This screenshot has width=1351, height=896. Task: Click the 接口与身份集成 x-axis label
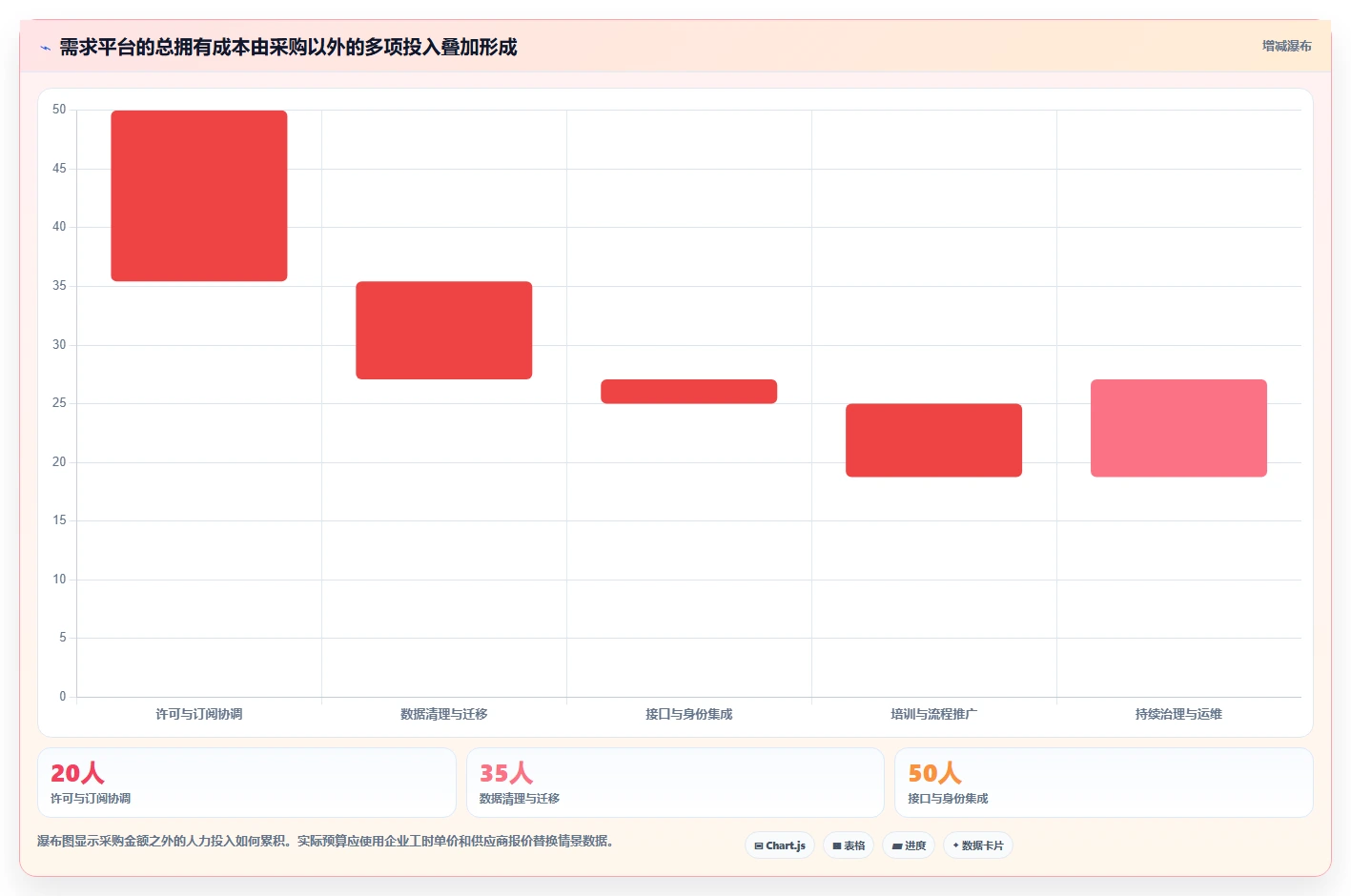point(689,714)
